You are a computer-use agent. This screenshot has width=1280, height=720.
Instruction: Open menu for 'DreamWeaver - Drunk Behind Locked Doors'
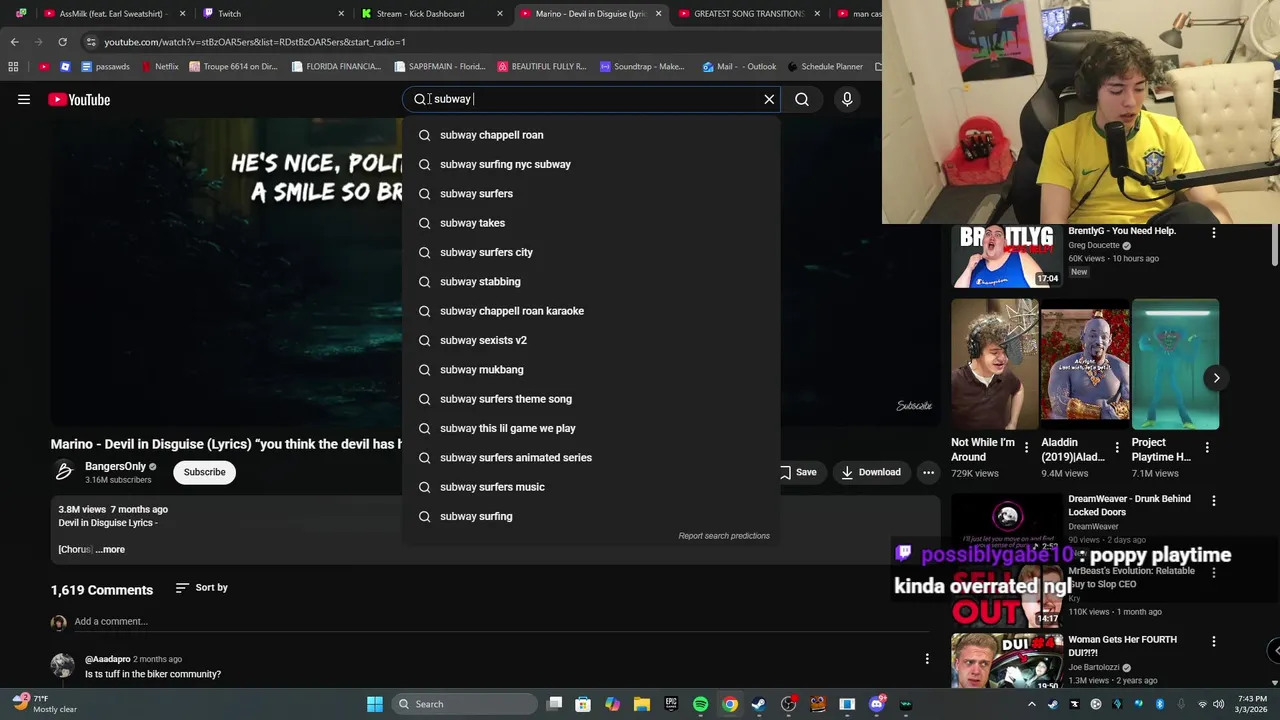(1214, 500)
